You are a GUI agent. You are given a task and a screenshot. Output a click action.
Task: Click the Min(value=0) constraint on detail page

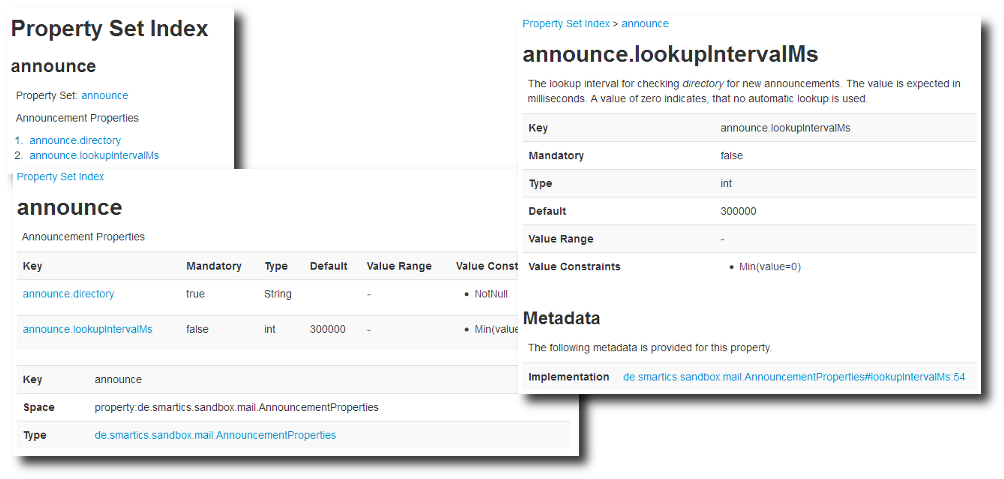click(x=769, y=267)
